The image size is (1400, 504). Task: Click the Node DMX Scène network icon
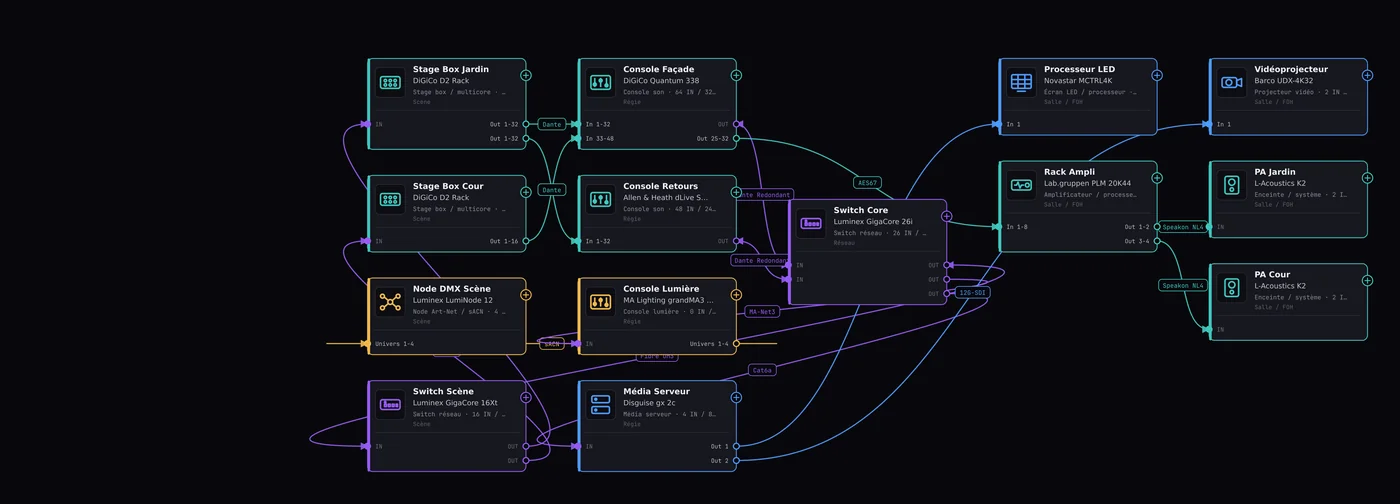pos(391,302)
